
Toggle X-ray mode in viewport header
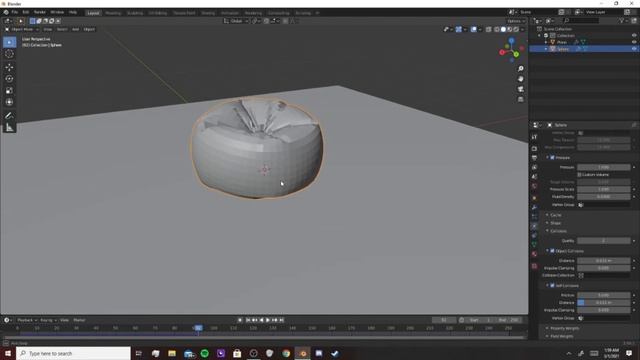point(489,29)
